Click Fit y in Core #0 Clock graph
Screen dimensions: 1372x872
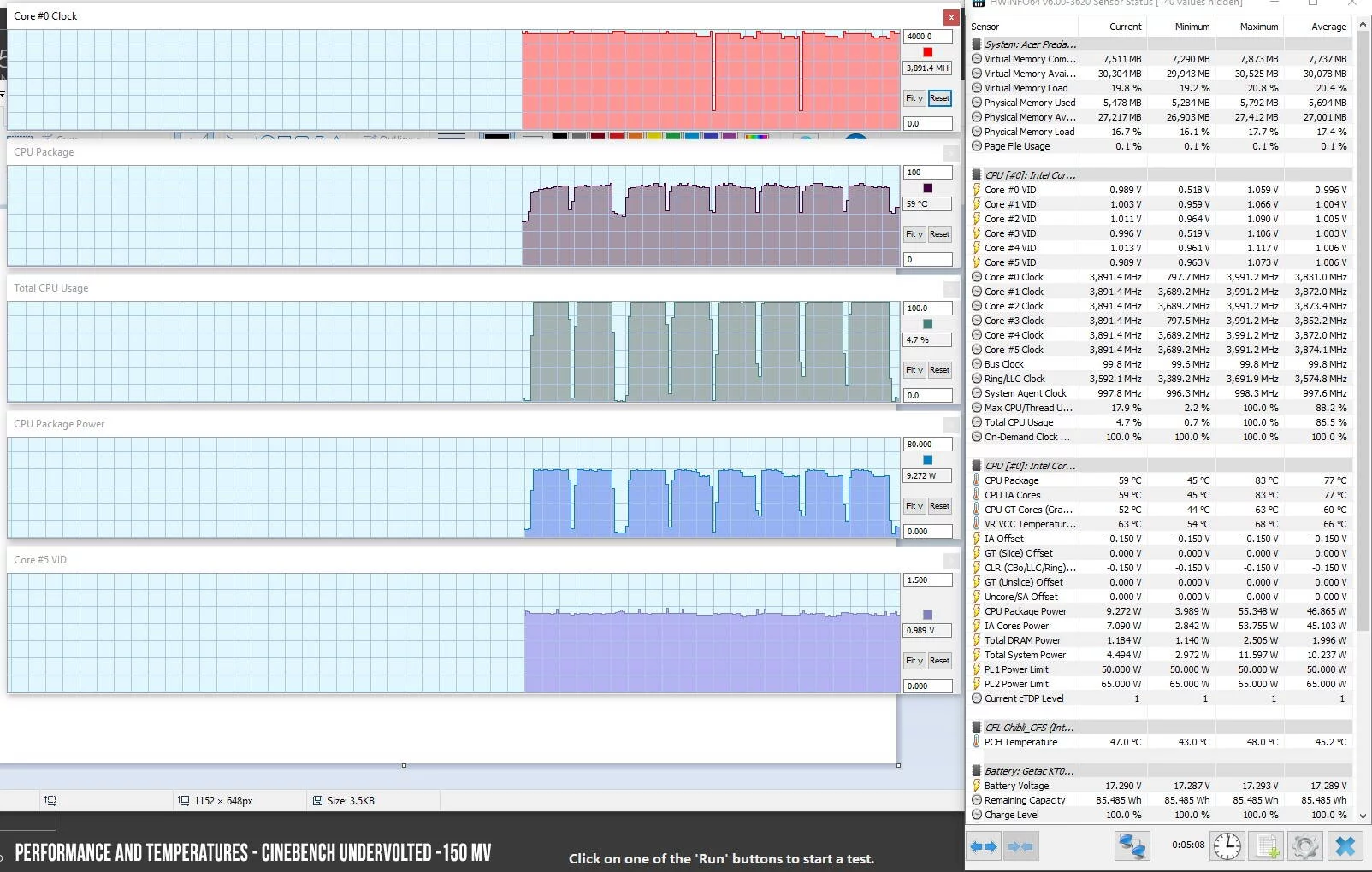914,98
